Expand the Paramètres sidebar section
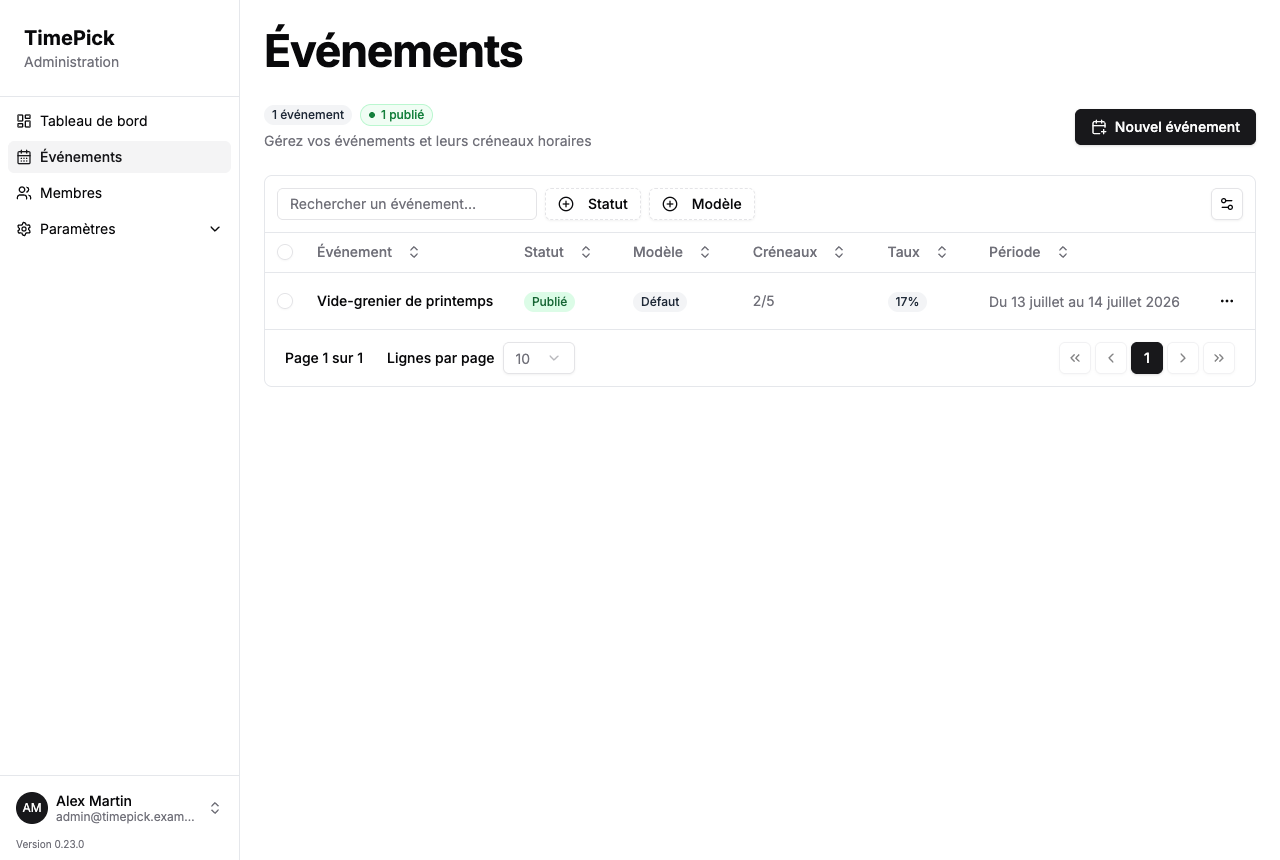 pyautogui.click(x=119, y=229)
